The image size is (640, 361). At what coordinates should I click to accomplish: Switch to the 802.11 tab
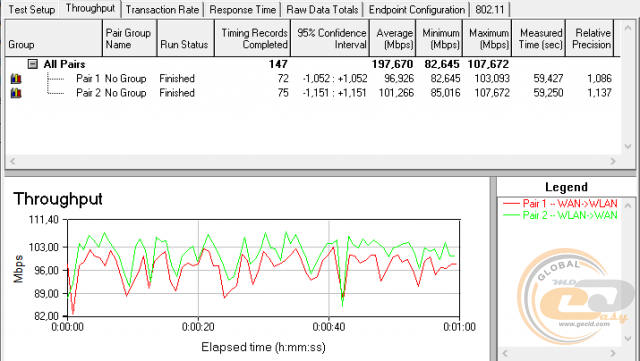point(490,9)
